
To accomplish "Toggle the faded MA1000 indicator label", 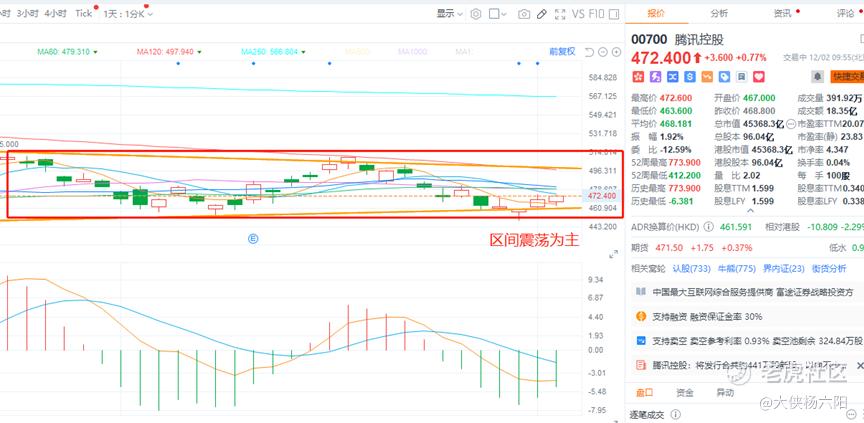I will pos(413,52).
